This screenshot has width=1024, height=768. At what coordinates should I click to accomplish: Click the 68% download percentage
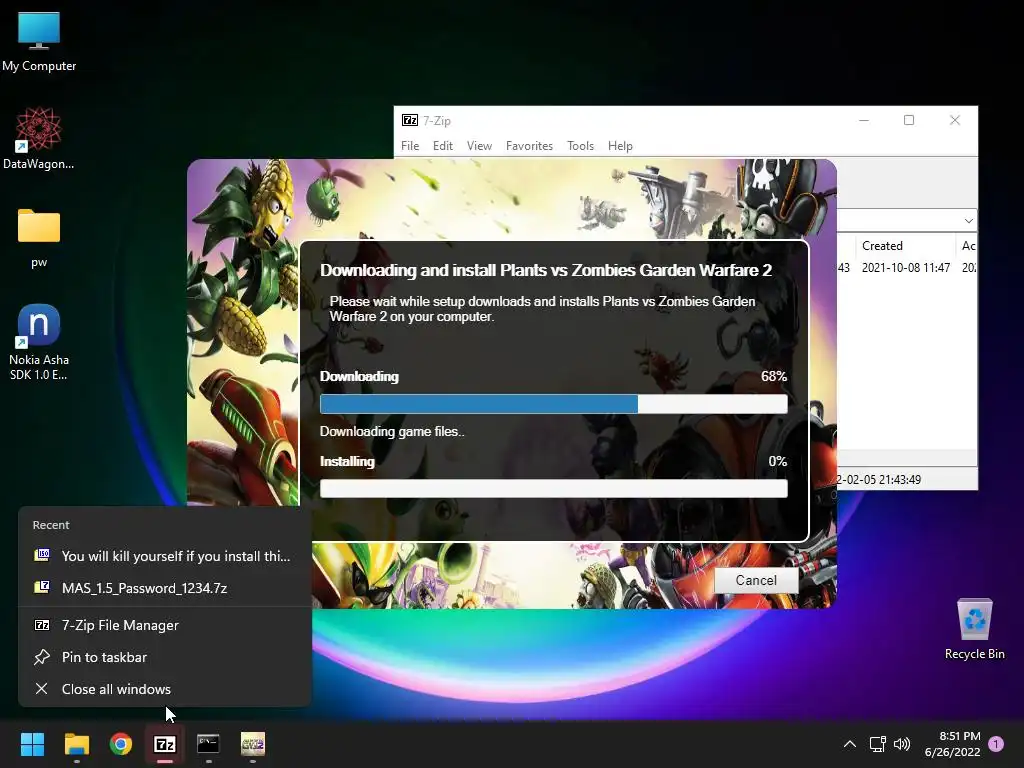[774, 376]
